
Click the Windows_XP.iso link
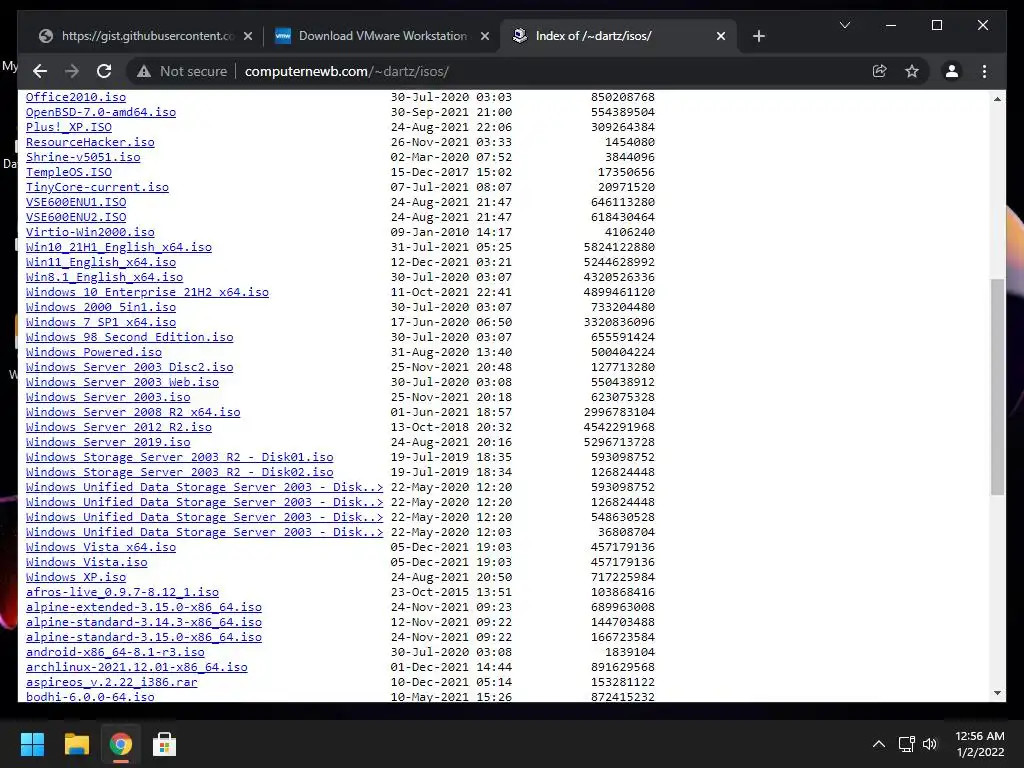(76, 578)
